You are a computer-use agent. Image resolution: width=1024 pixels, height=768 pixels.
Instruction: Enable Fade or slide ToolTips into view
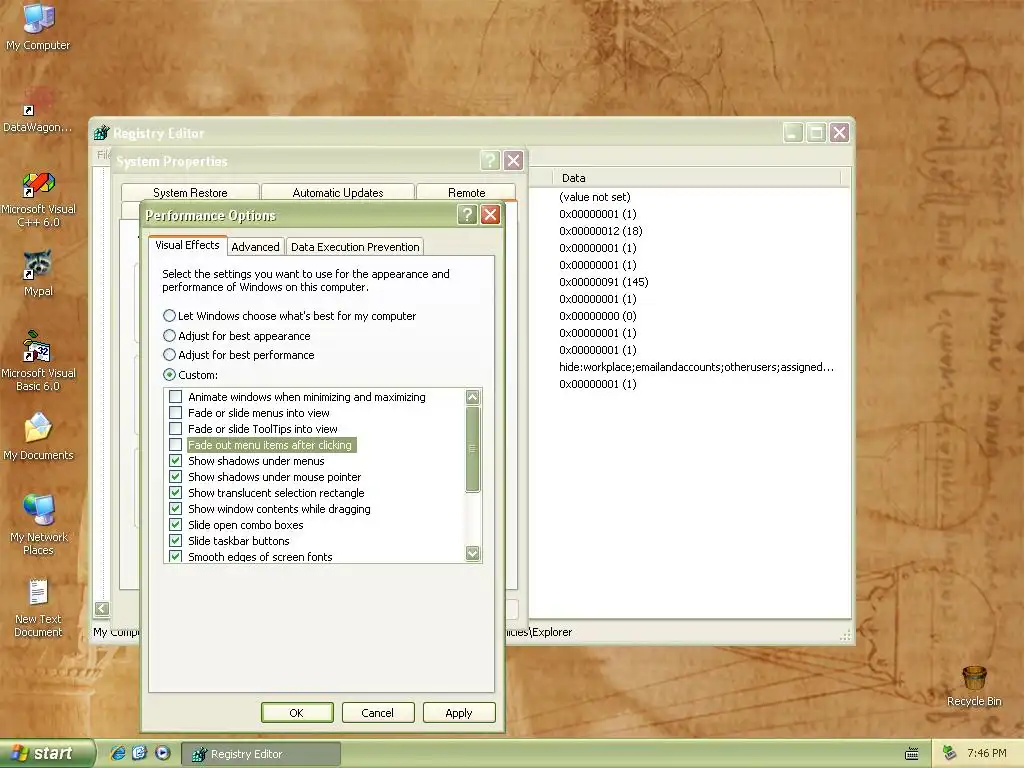[x=175, y=428]
